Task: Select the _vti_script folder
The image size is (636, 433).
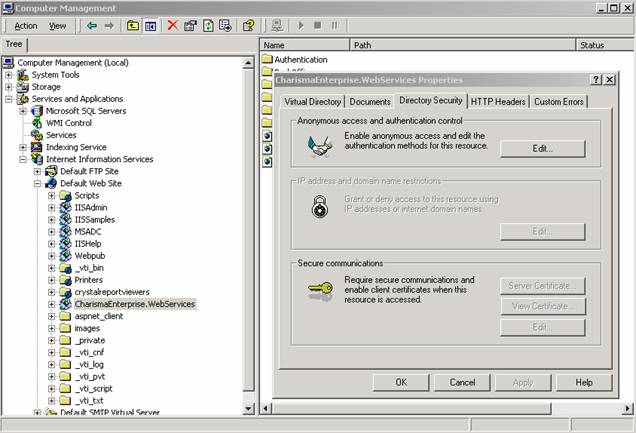Action: click(x=93, y=388)
